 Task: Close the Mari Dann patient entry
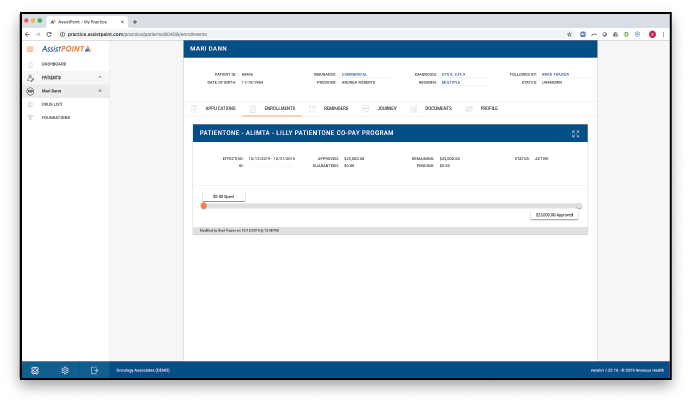[x=99, y=91]
